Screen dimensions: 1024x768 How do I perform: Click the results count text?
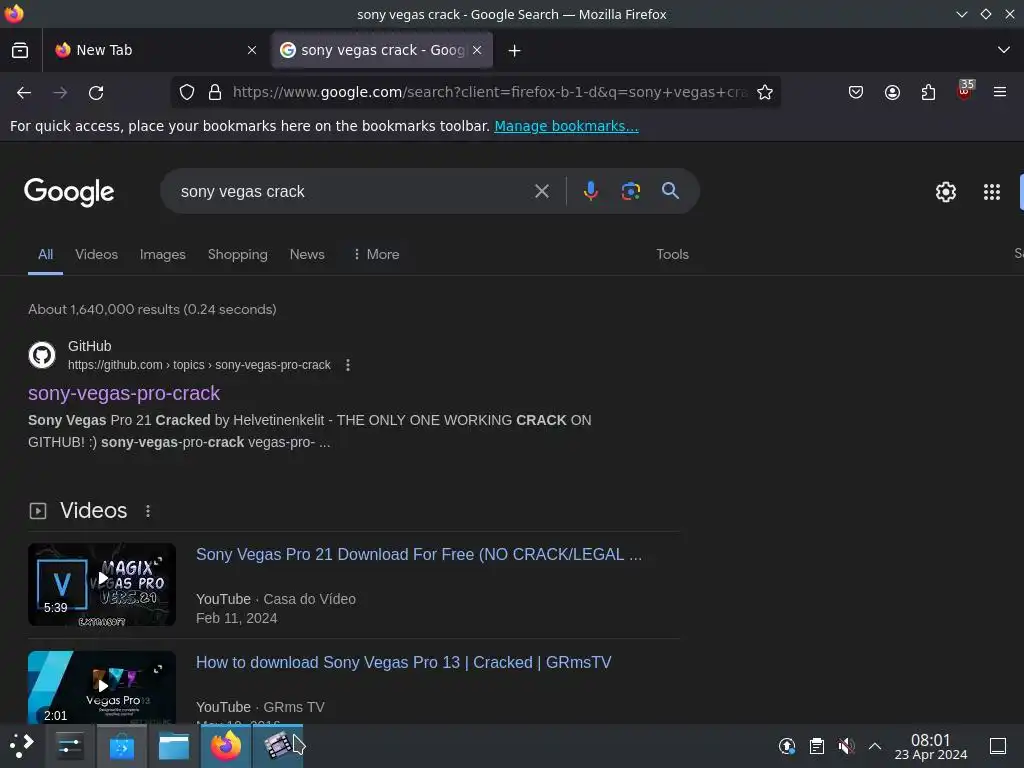point(152,310)
